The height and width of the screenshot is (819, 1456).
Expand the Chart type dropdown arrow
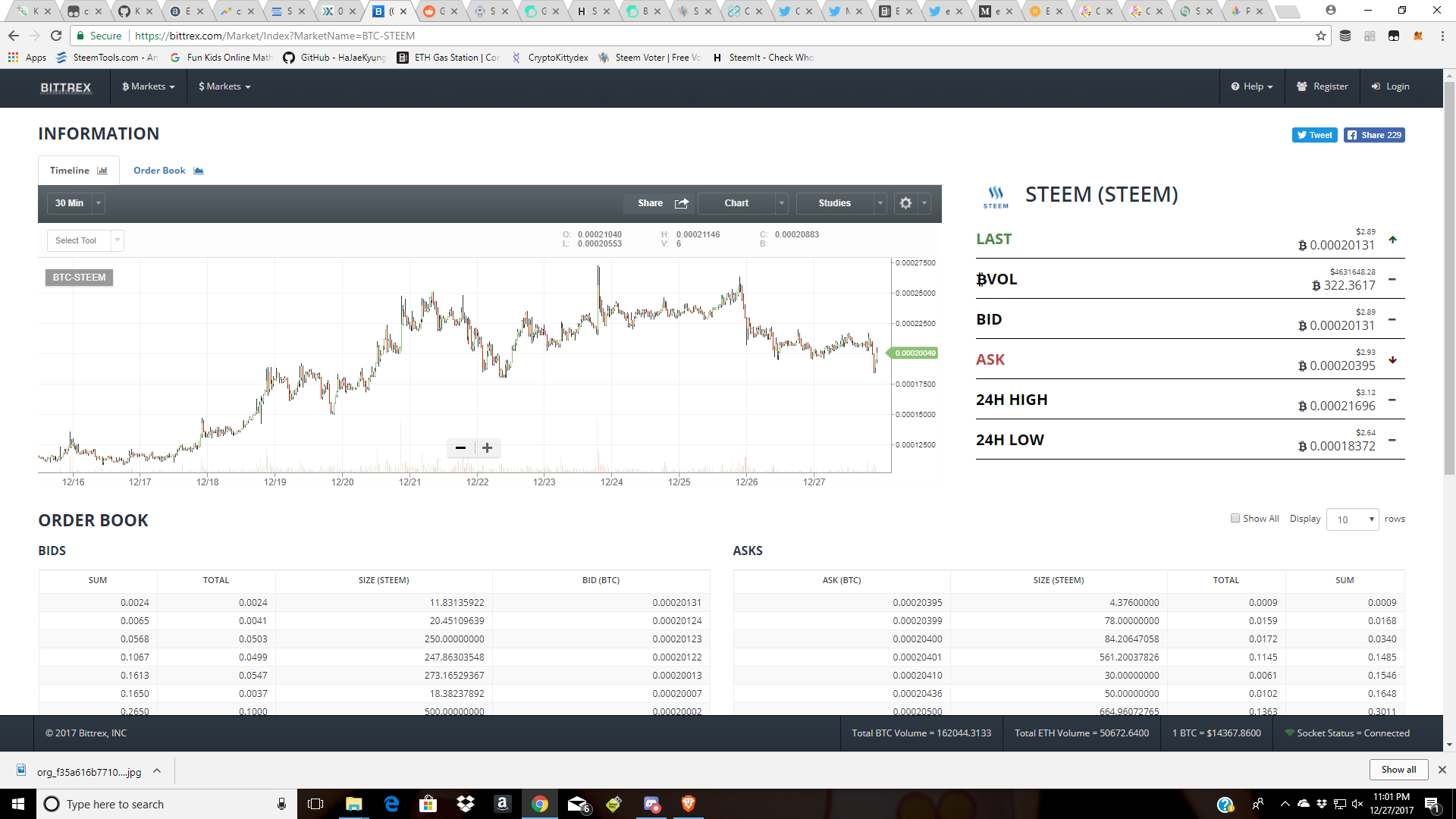(x=782, y=203)
